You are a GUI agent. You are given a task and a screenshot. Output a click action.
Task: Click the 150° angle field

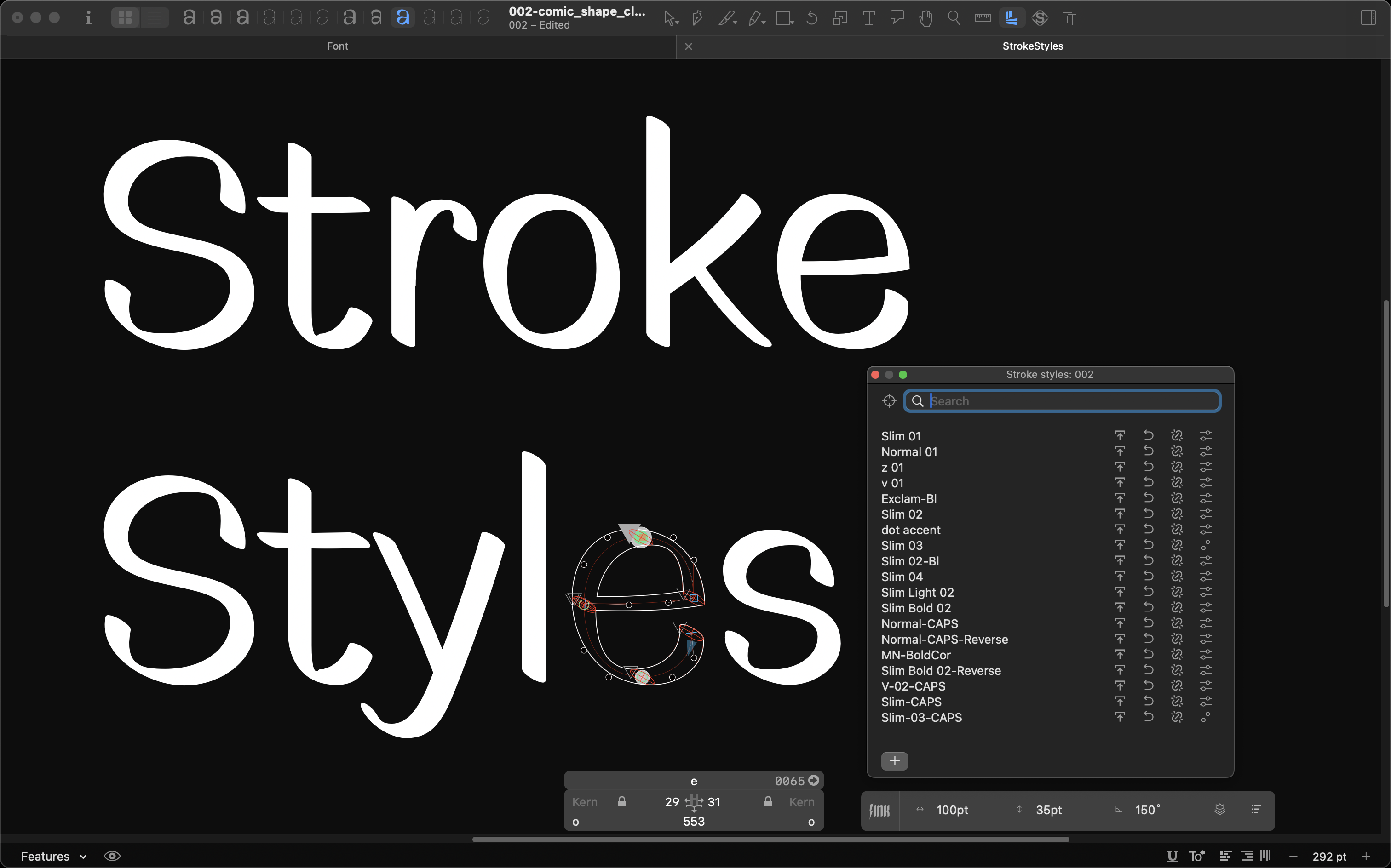pyautogui.click(x=1148, y=810)
